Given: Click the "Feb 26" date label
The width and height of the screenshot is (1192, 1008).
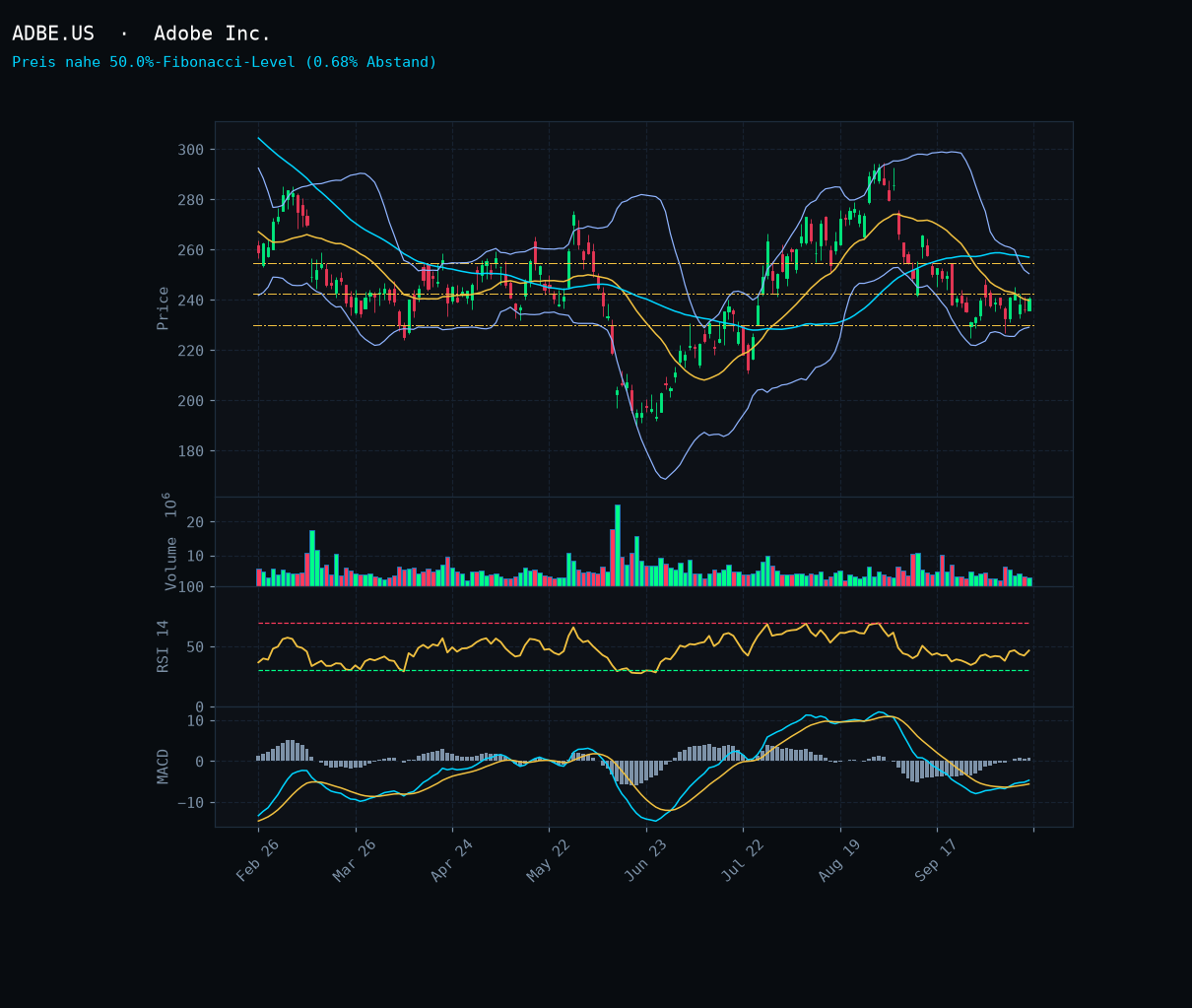Looking at the screenshot, I should point(258,860).
